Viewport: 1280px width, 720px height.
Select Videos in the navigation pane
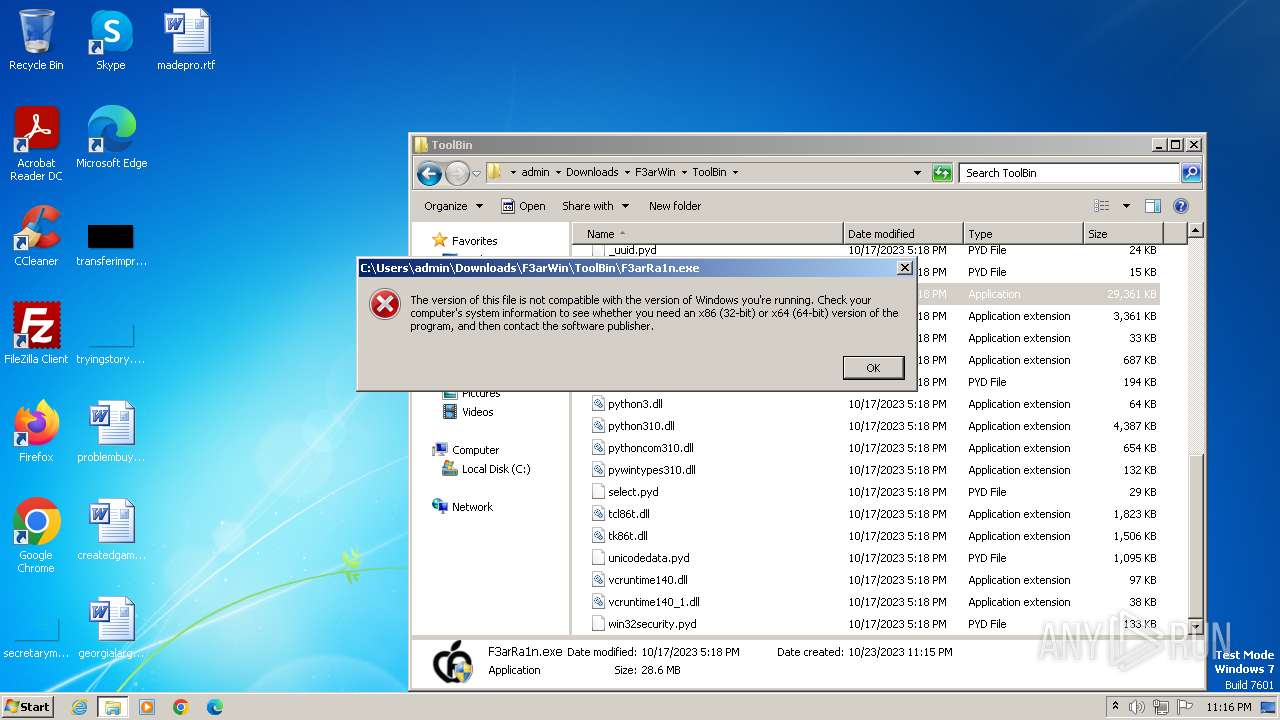coord(468,412)
